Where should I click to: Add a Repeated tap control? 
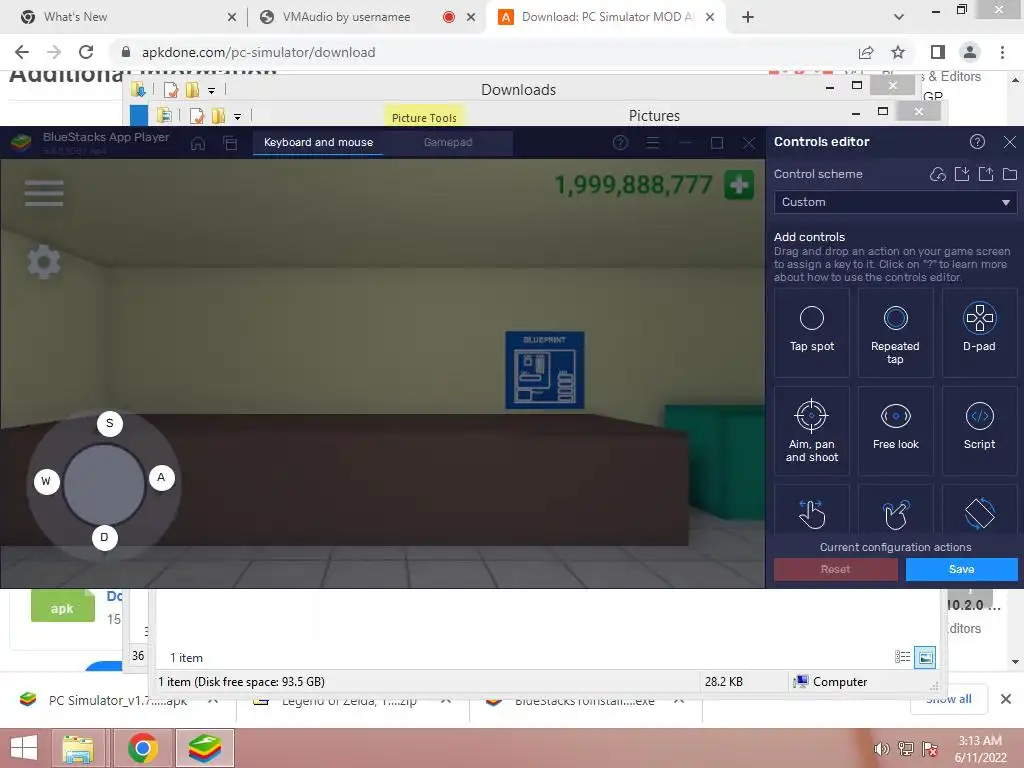pyautogui.click(x=895, y=332)
